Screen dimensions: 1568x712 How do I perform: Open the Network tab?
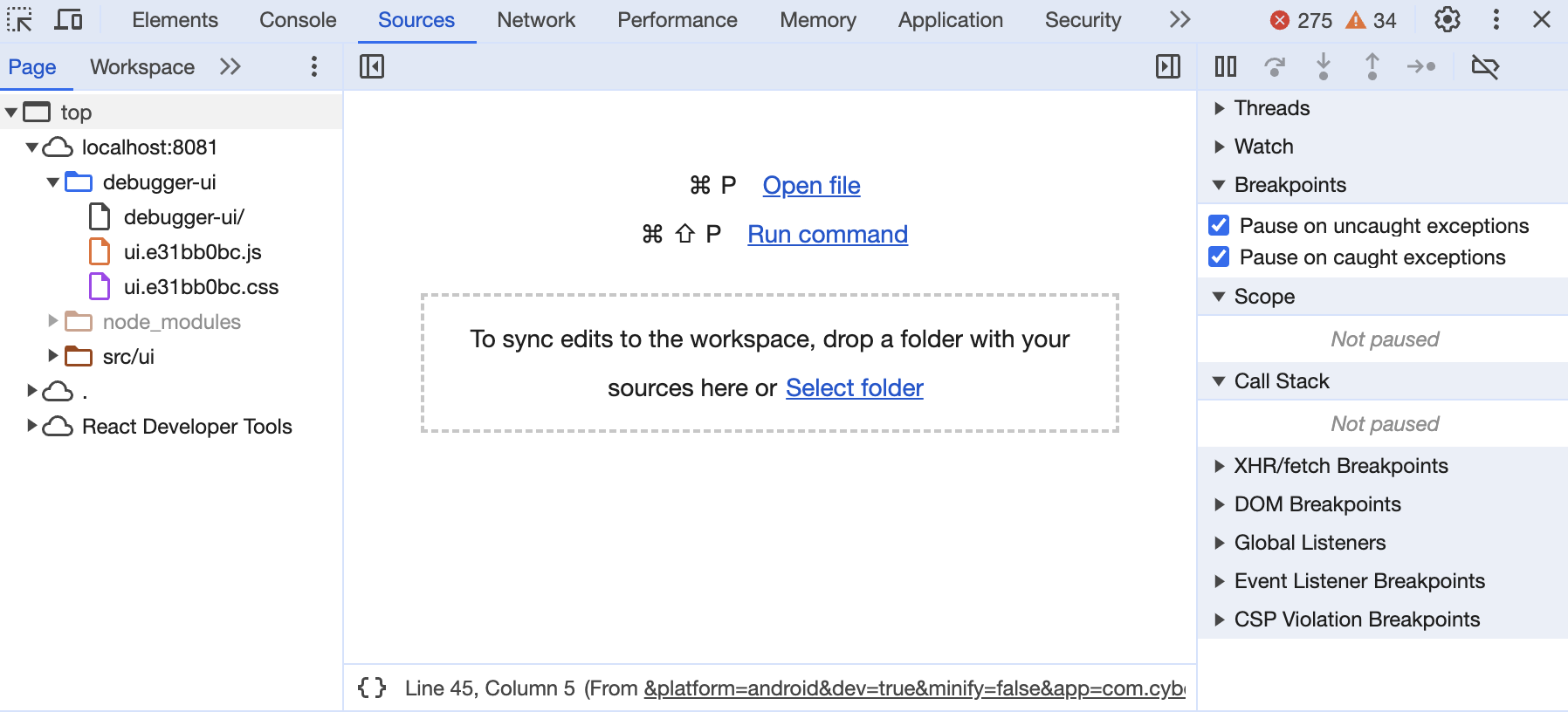[536, 20]
